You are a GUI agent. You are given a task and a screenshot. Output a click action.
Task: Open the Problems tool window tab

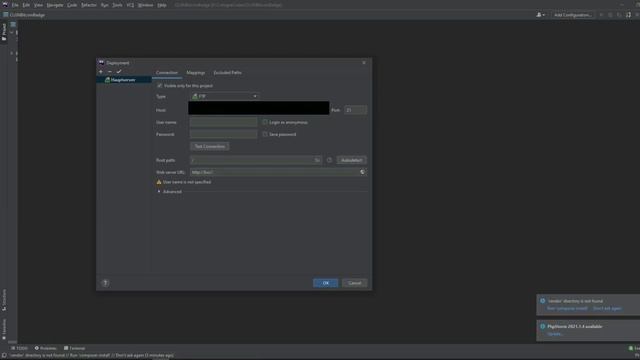tap(45, 348)
